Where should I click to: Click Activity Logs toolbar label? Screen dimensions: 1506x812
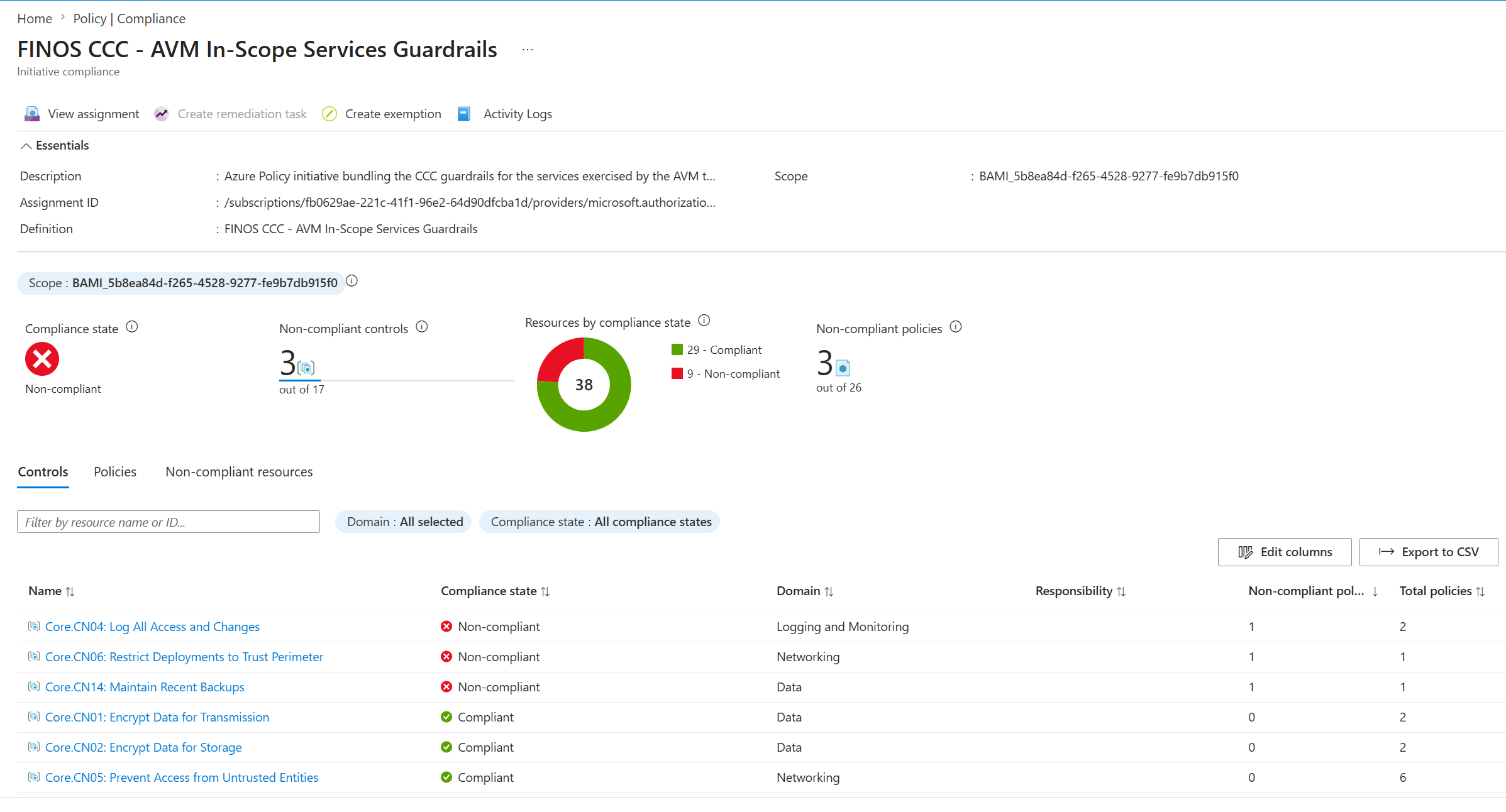pos(518,114)
